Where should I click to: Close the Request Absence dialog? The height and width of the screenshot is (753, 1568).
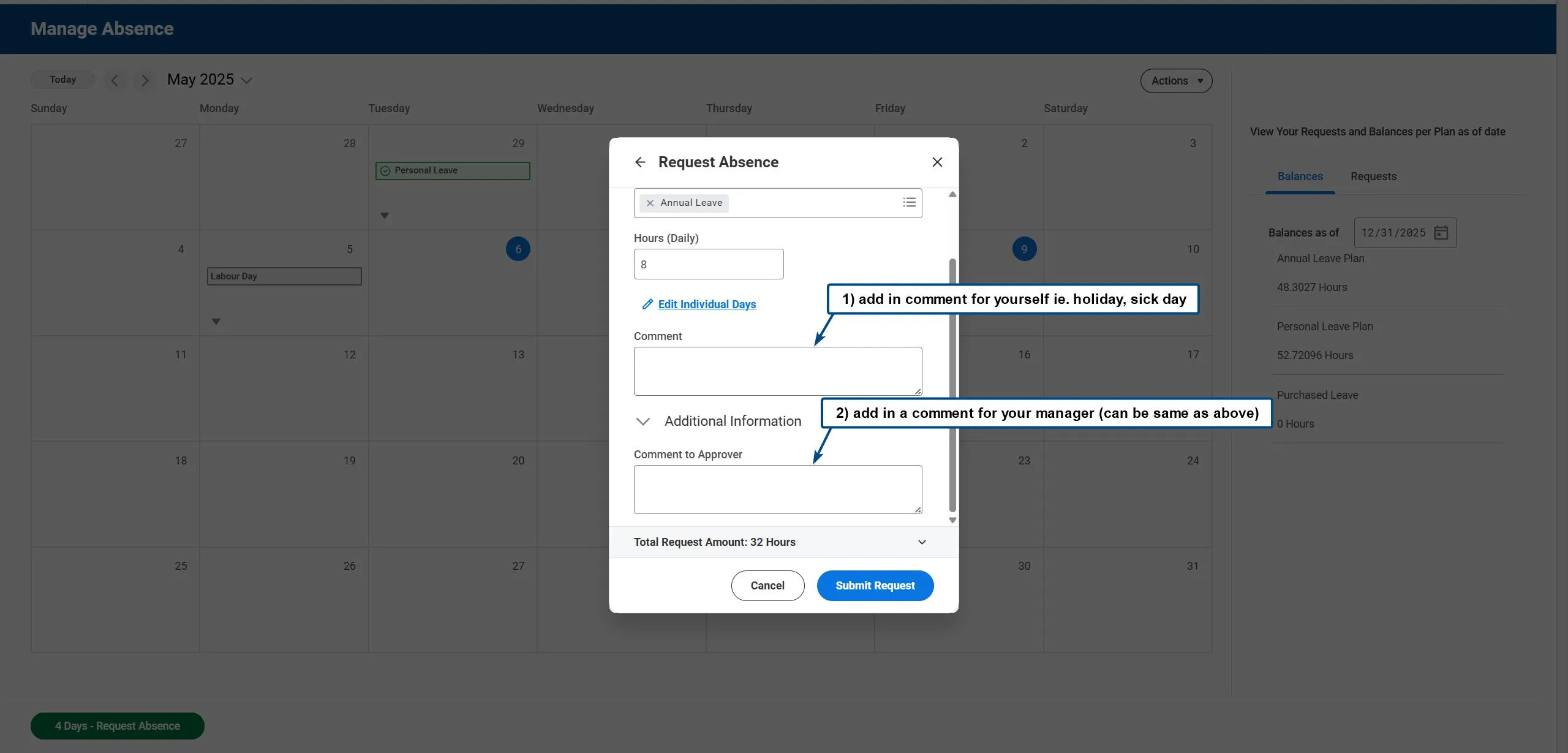pos(937,162)
